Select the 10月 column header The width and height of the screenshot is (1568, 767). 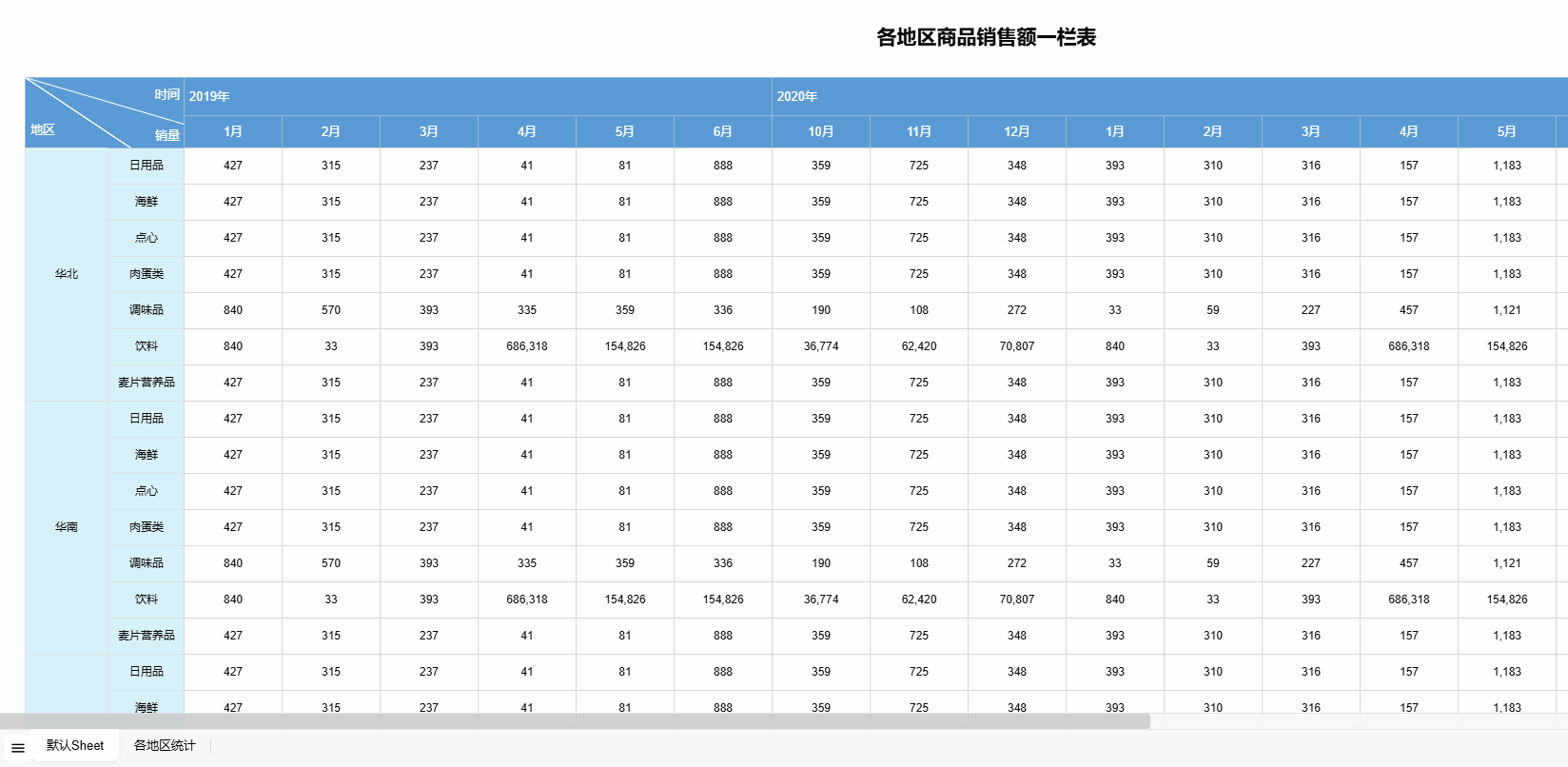(x=821, y=131)
